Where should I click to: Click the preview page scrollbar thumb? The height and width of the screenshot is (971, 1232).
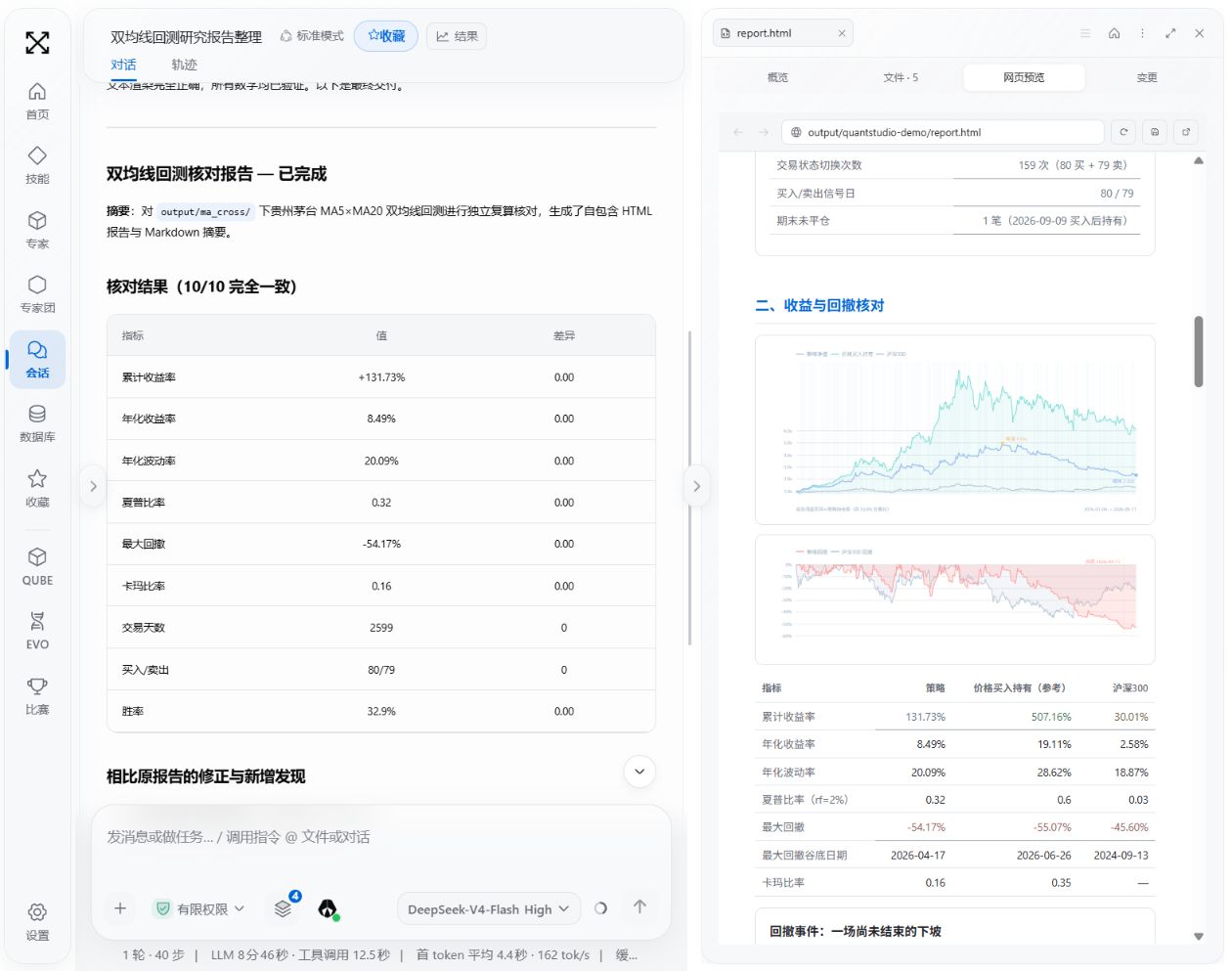click(x=1198, y=351)
